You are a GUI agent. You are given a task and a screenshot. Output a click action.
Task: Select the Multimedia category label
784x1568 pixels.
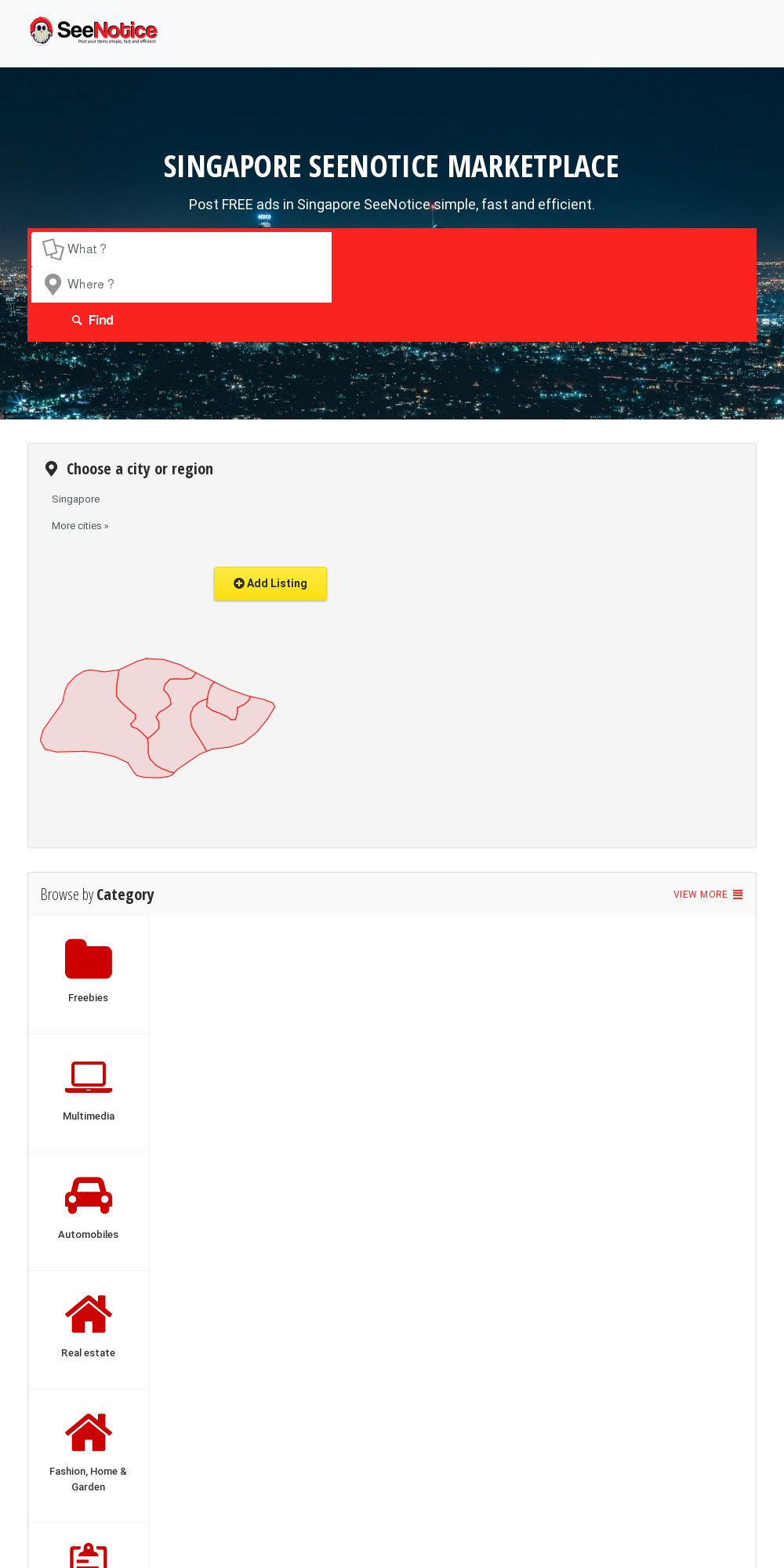point(89,1116)
